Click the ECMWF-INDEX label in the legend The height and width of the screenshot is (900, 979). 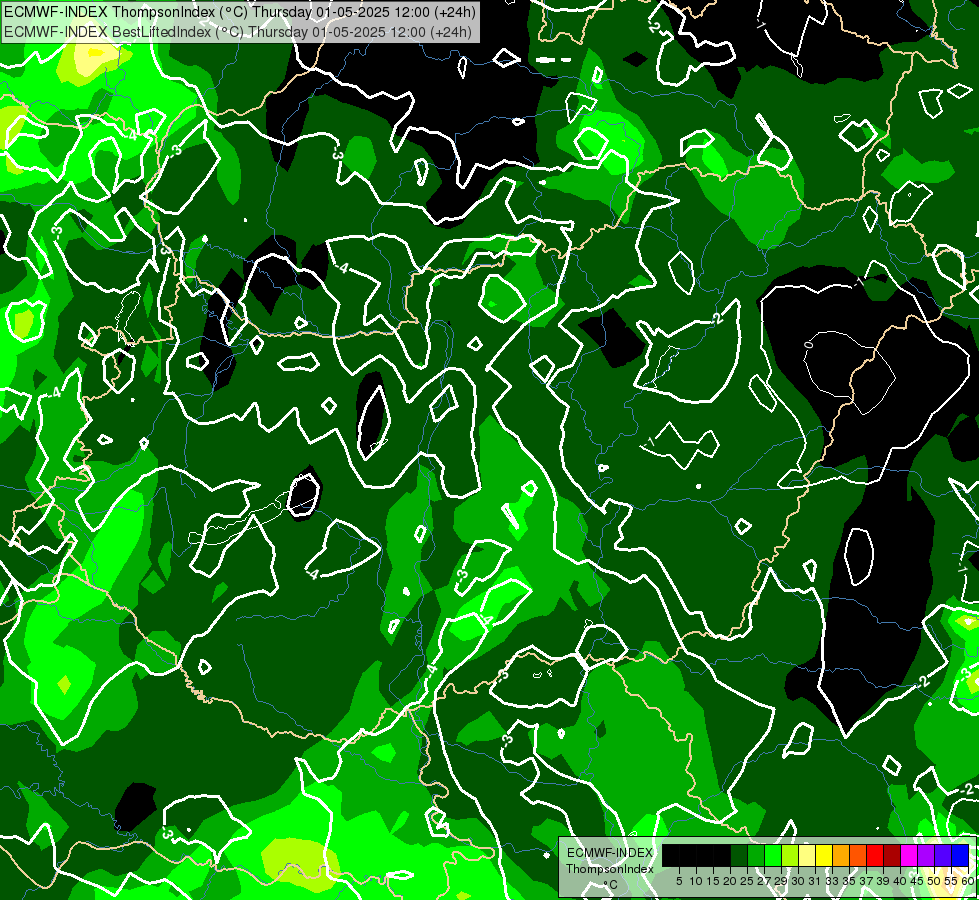(610, 853)
